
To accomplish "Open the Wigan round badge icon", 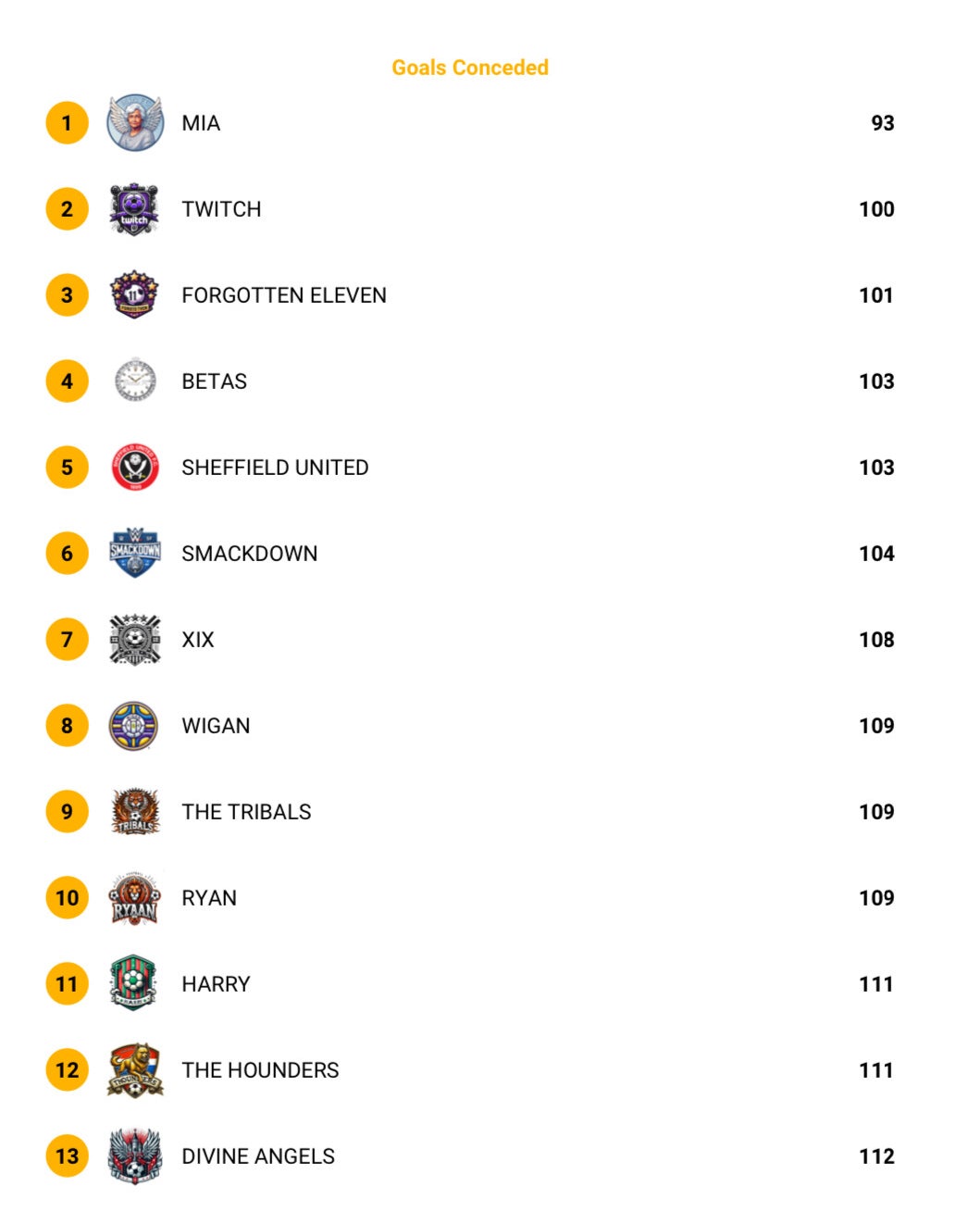I will tap(134, 725).
